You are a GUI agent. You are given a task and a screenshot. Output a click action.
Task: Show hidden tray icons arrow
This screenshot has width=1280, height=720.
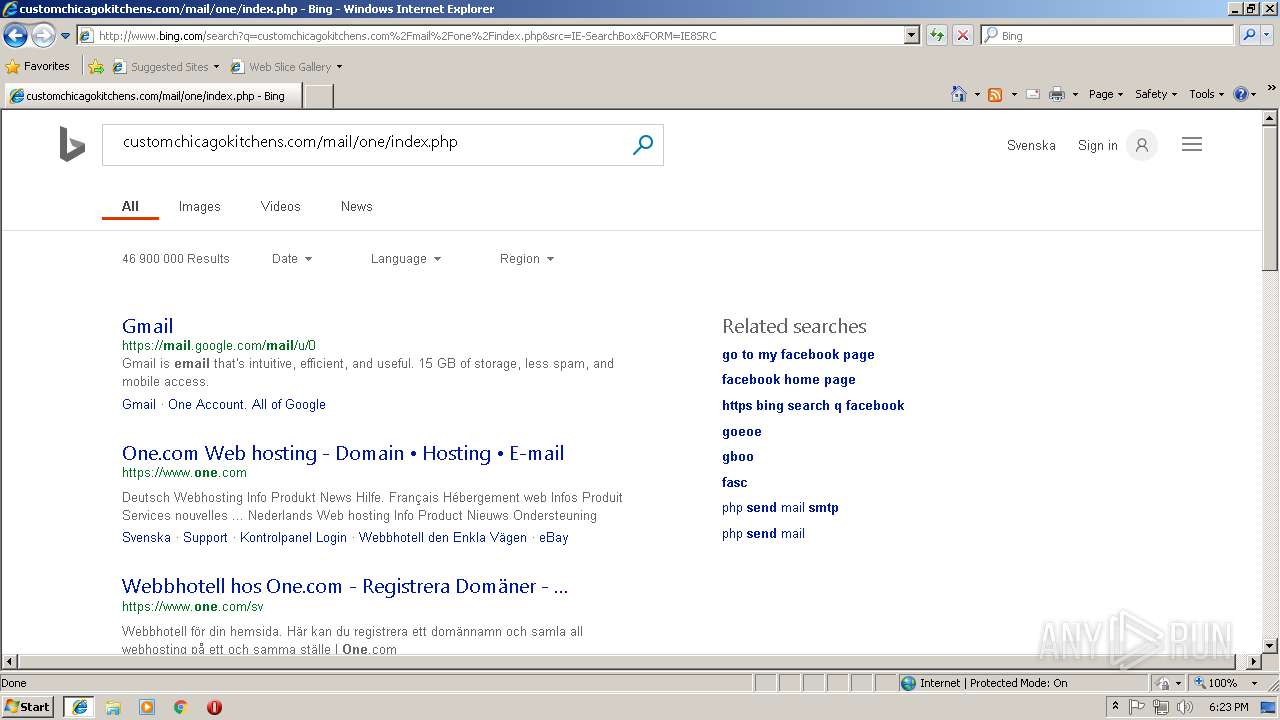tap(1115, 707)
